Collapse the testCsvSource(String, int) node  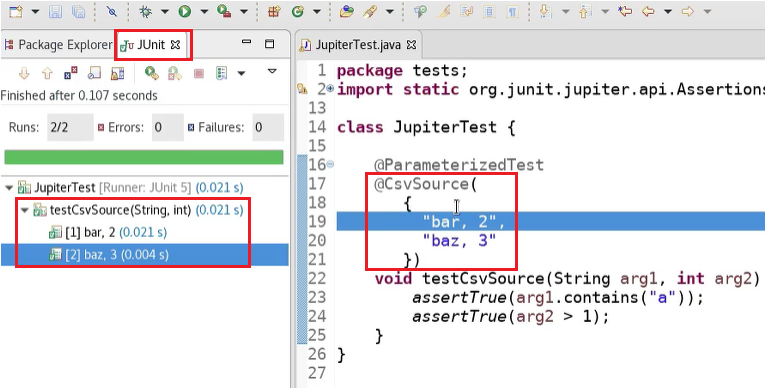(25, 210)
